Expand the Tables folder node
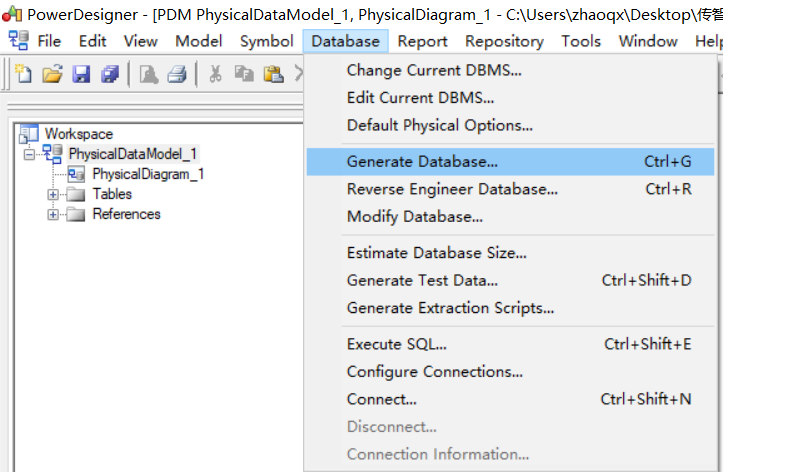Viewport: 795px width, 472px height. (53, 195)
